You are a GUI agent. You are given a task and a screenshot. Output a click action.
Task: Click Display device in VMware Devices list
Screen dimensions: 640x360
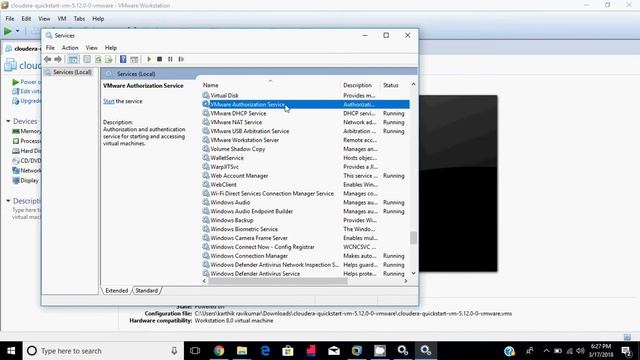pyautogui.click(x=26, y=180)
